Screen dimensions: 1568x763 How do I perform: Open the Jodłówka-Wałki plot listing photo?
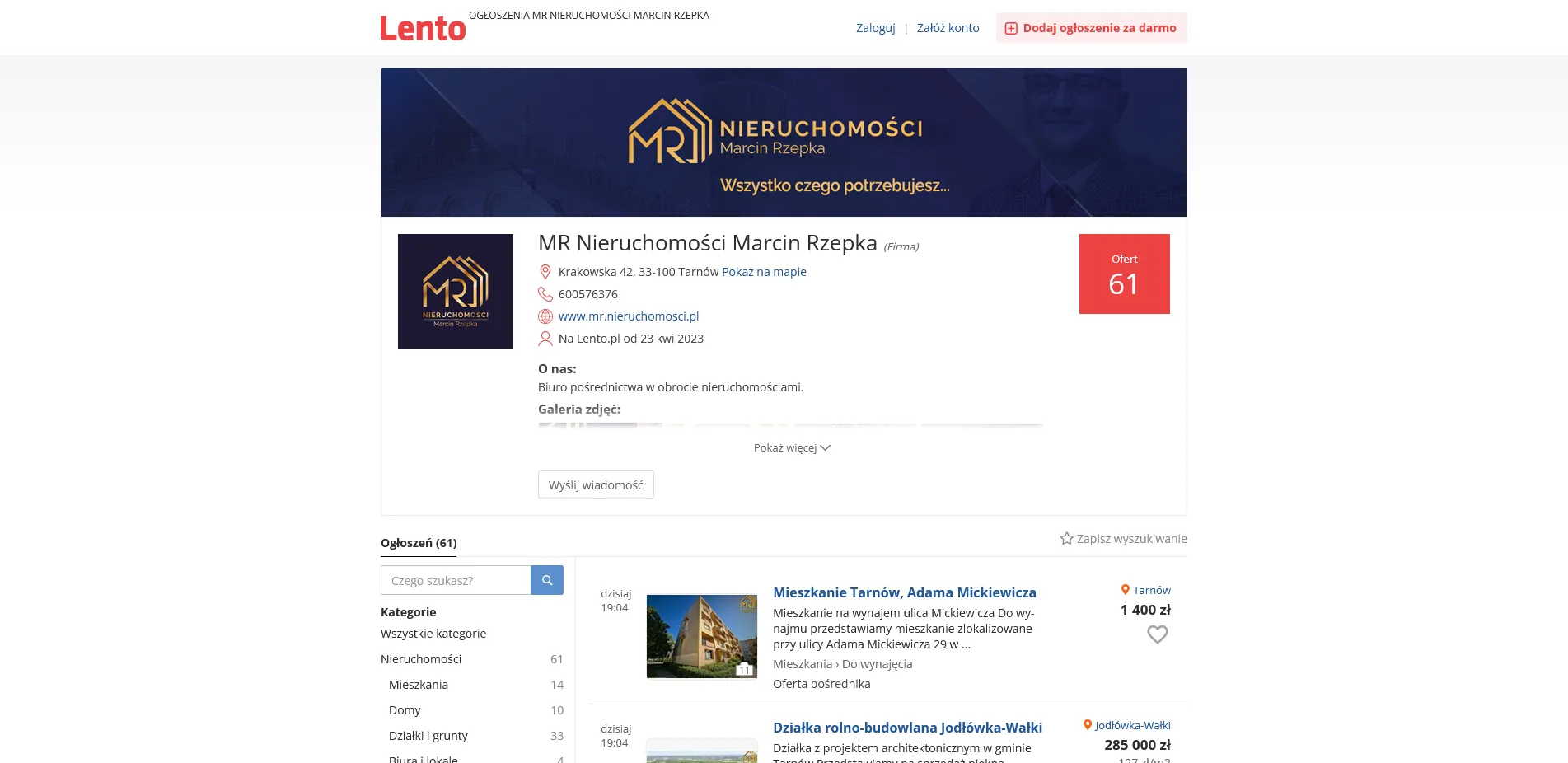pyautogui.click(x=702, y=751)
